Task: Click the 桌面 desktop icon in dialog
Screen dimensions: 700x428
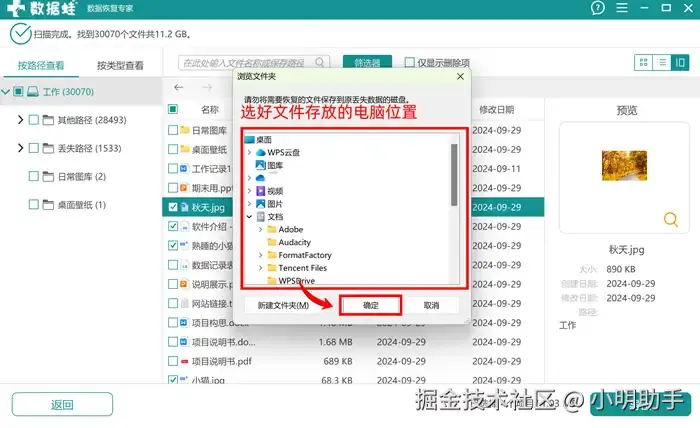Action: click(250, 140)
